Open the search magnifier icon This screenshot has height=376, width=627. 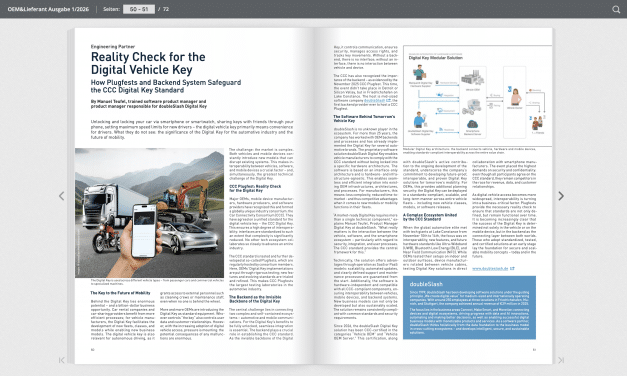pyautogui.click(x=616, y=9)
